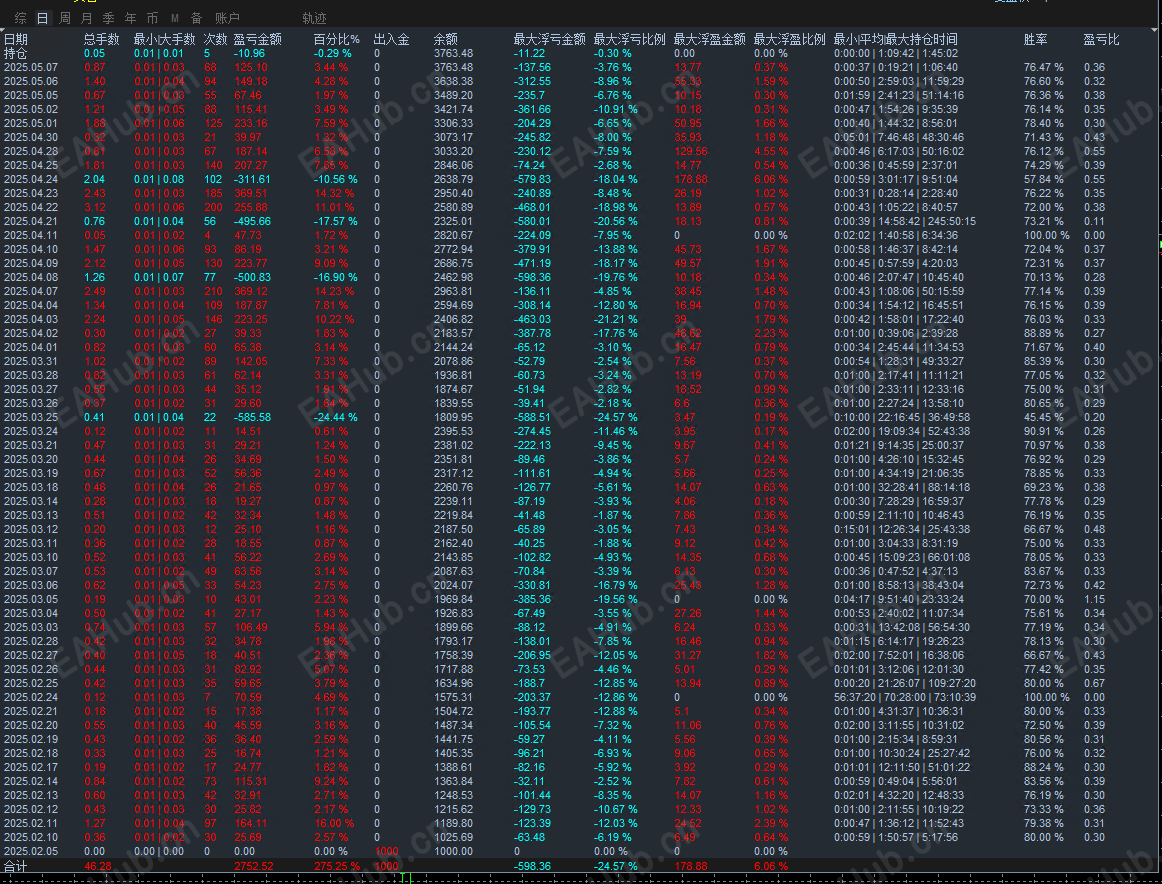Select the 日 (daily) tab

[x=42, y=18]
